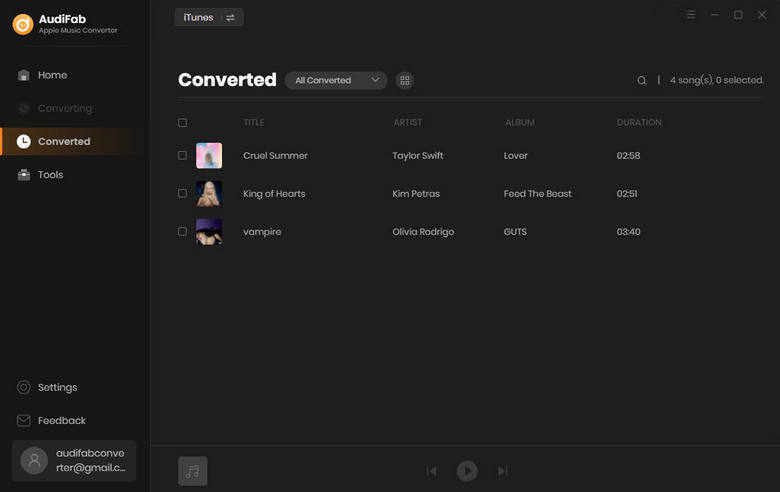Click the ALBUM column header
Screen dimensions: 780x492
(x=520, y=122)
